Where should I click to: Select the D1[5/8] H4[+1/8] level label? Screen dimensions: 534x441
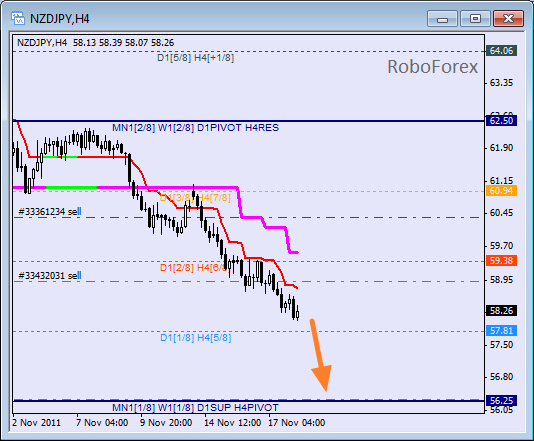[195, 58]
